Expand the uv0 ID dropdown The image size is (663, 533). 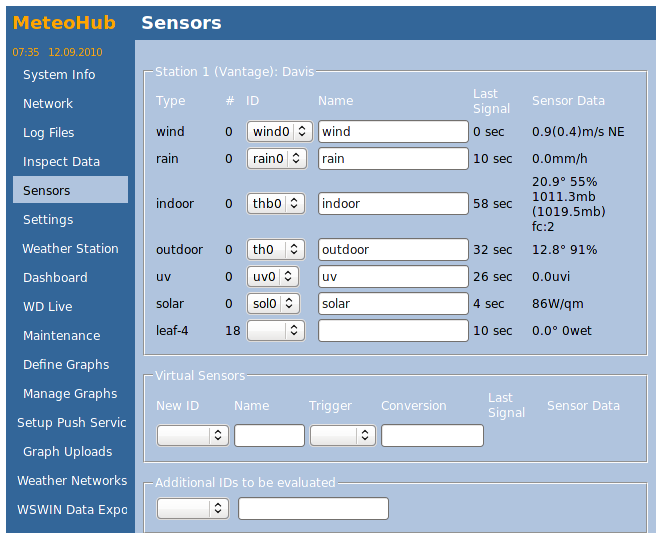[x=273, y=276]
